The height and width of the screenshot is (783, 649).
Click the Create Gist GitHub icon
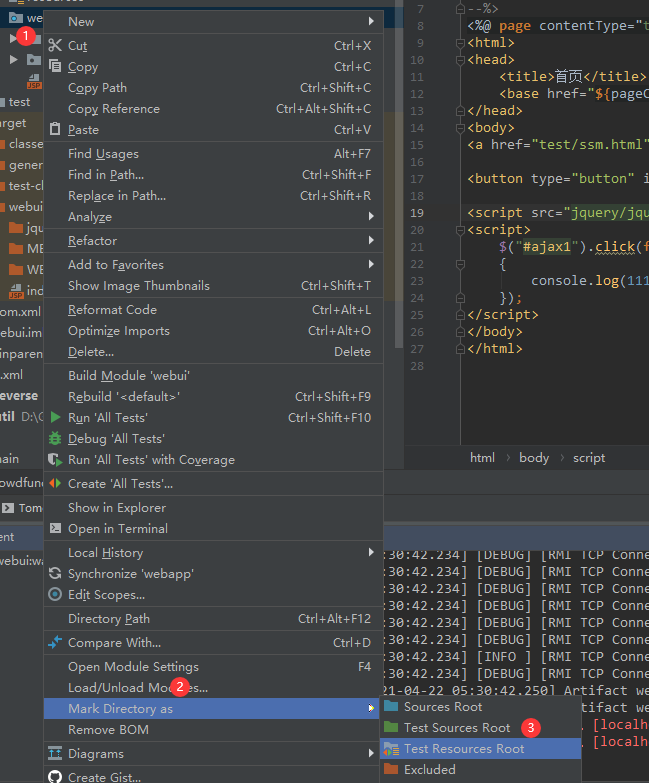coord(55,777)
